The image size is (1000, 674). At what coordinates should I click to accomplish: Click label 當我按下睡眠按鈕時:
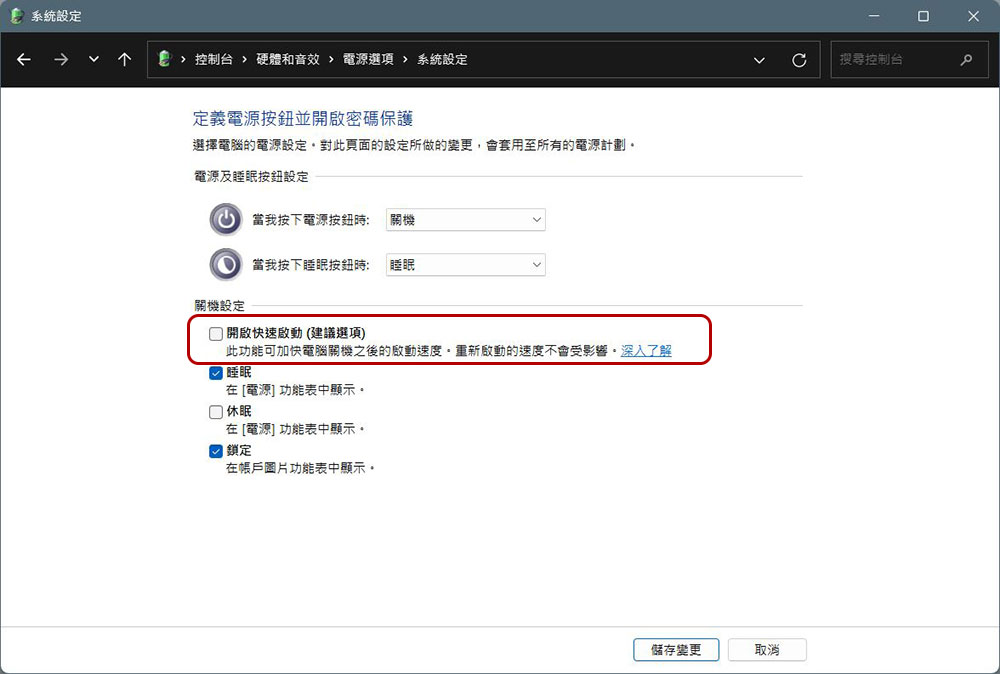point(311,265)
